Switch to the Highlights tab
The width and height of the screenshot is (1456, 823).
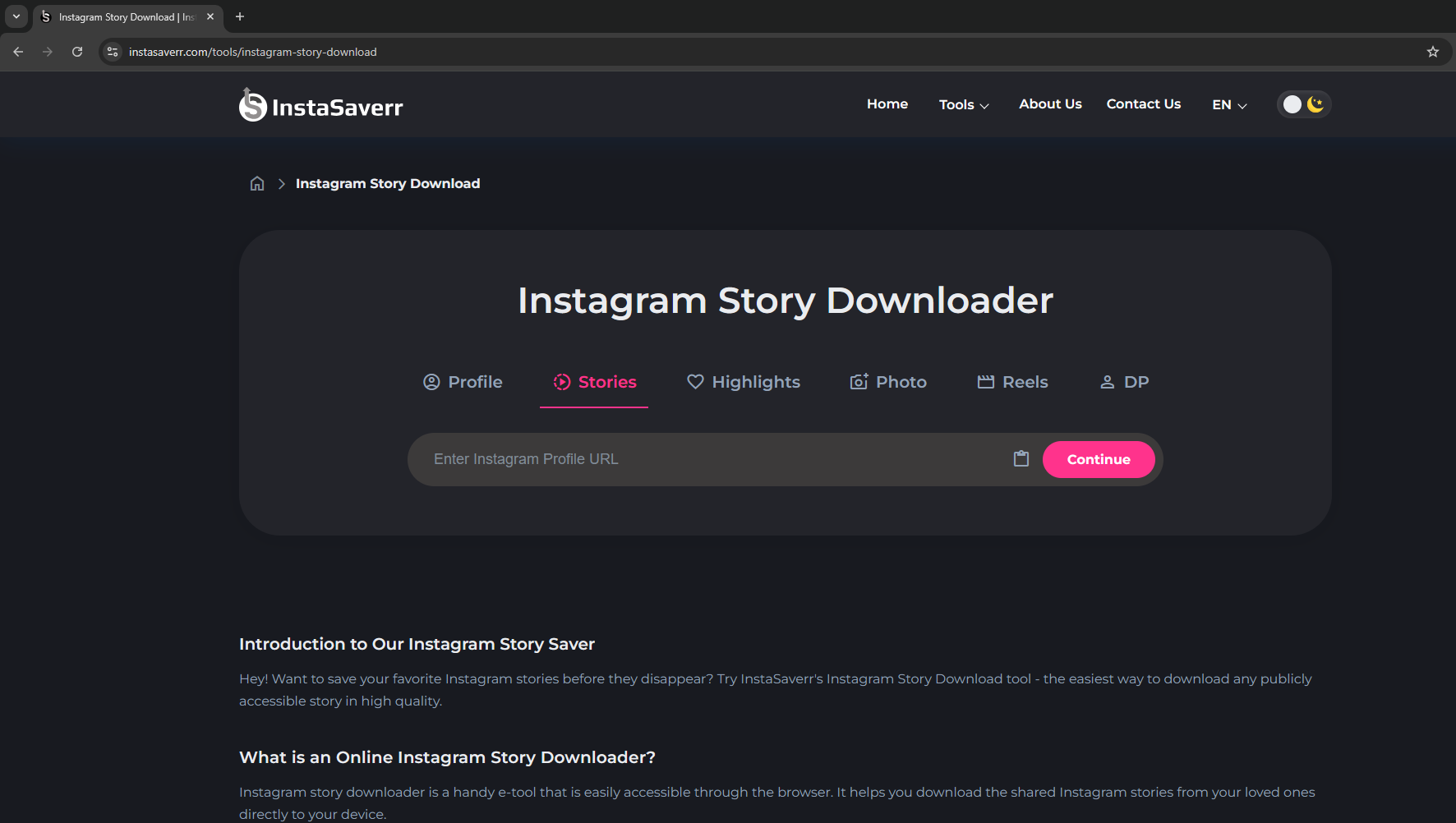click(744, 382)
